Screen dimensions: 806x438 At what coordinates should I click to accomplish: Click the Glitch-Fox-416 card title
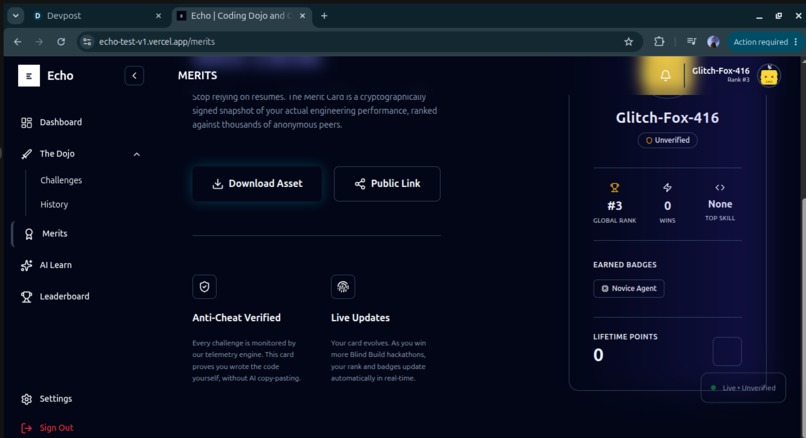point(667,118)
